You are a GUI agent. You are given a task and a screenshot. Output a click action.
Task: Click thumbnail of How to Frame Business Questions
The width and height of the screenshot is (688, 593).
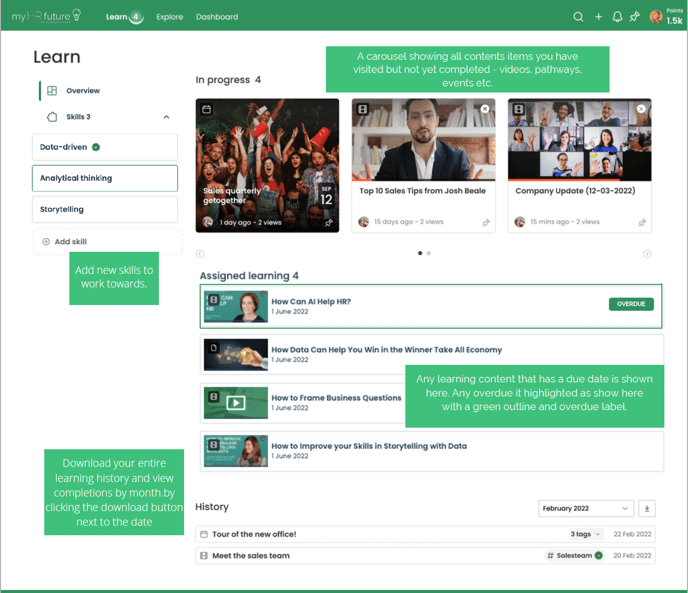click(236, 403)
